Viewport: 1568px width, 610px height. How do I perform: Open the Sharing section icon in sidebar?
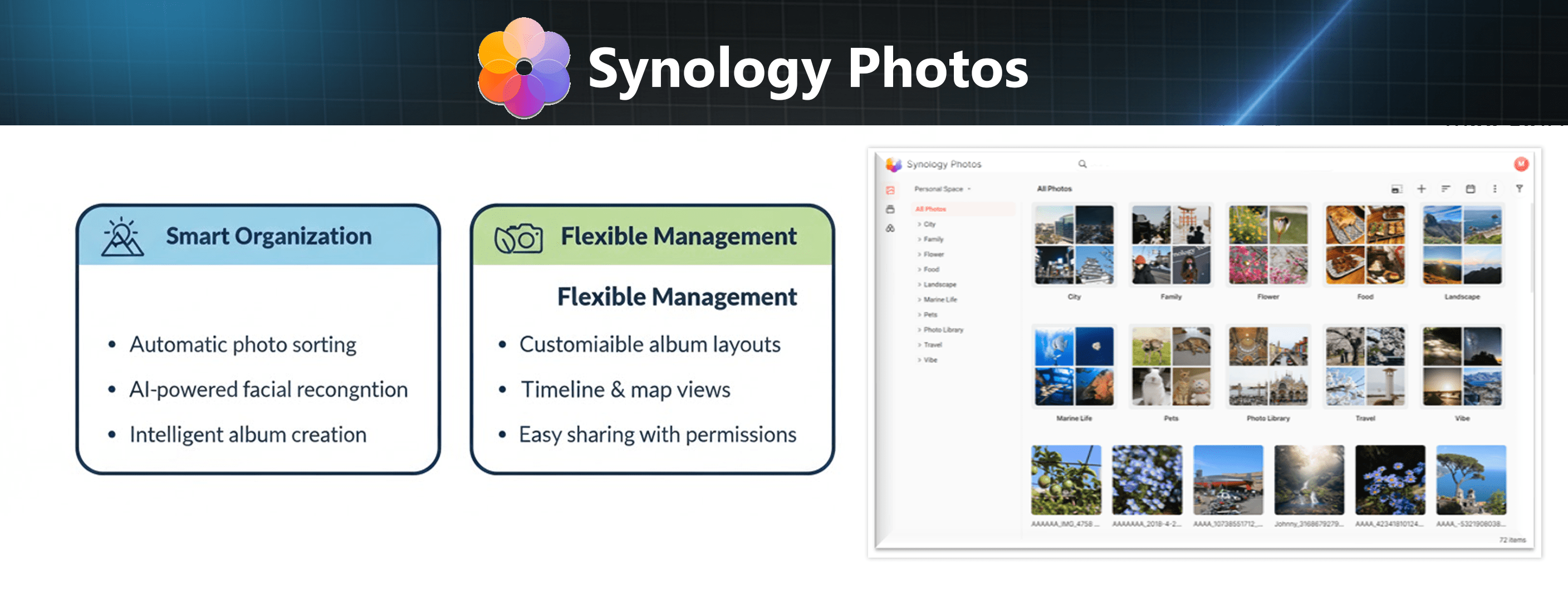(x=890, y=229)
